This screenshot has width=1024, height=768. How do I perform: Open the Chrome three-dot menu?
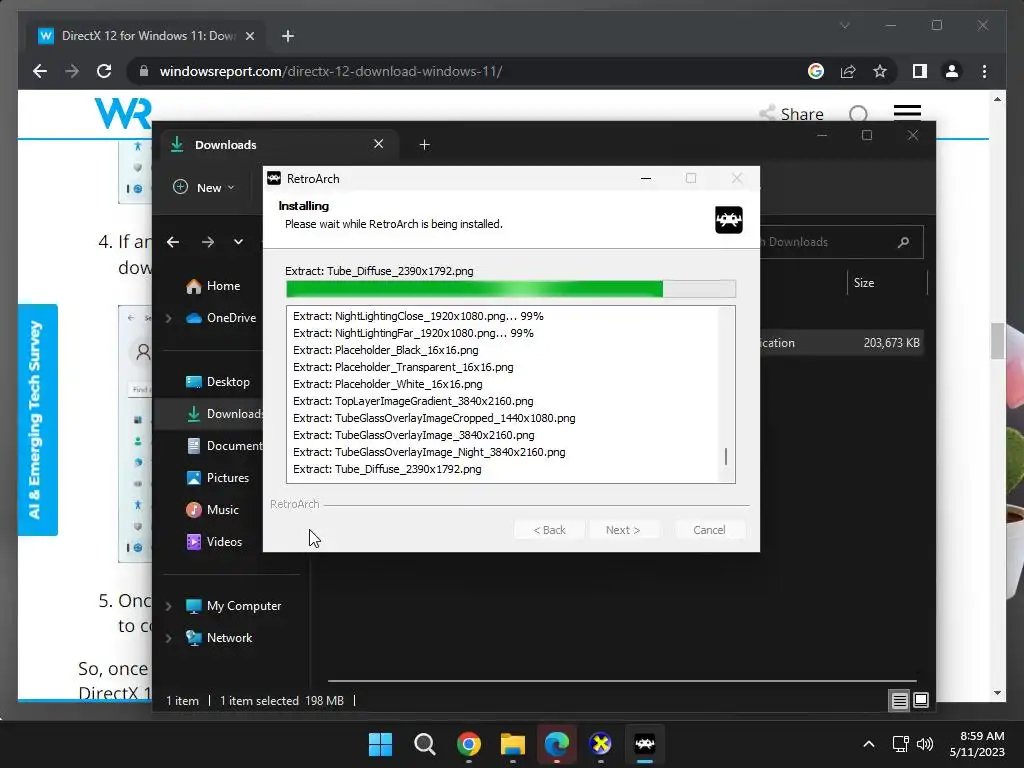984,71
